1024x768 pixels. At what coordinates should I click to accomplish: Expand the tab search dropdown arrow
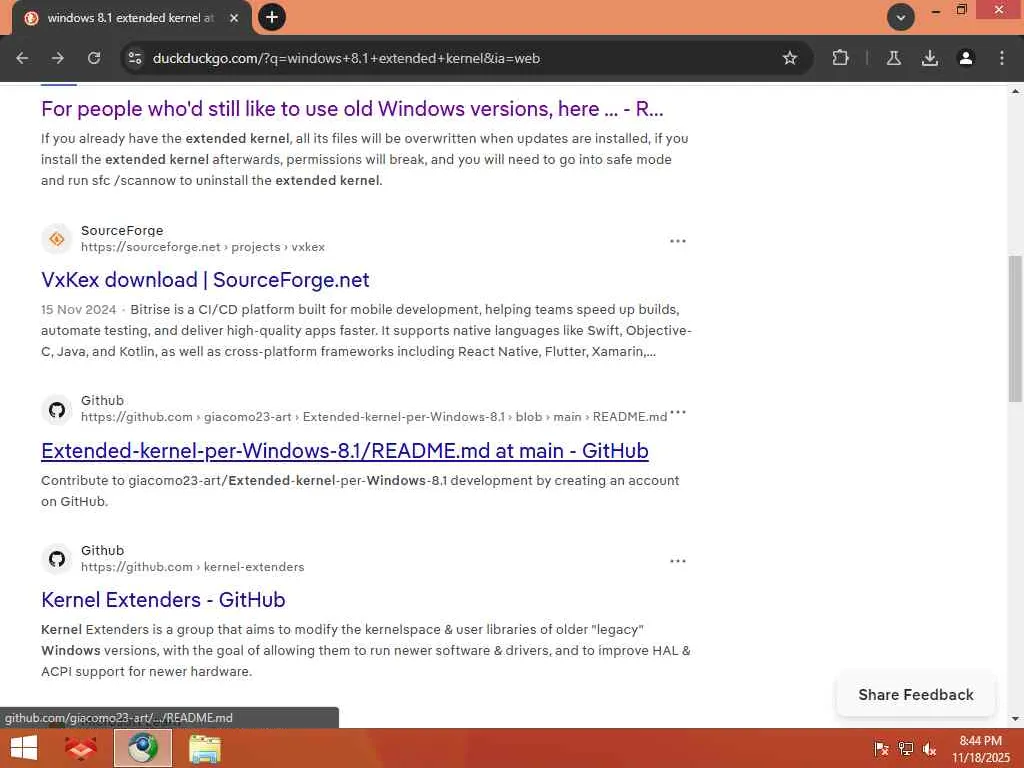901,18
